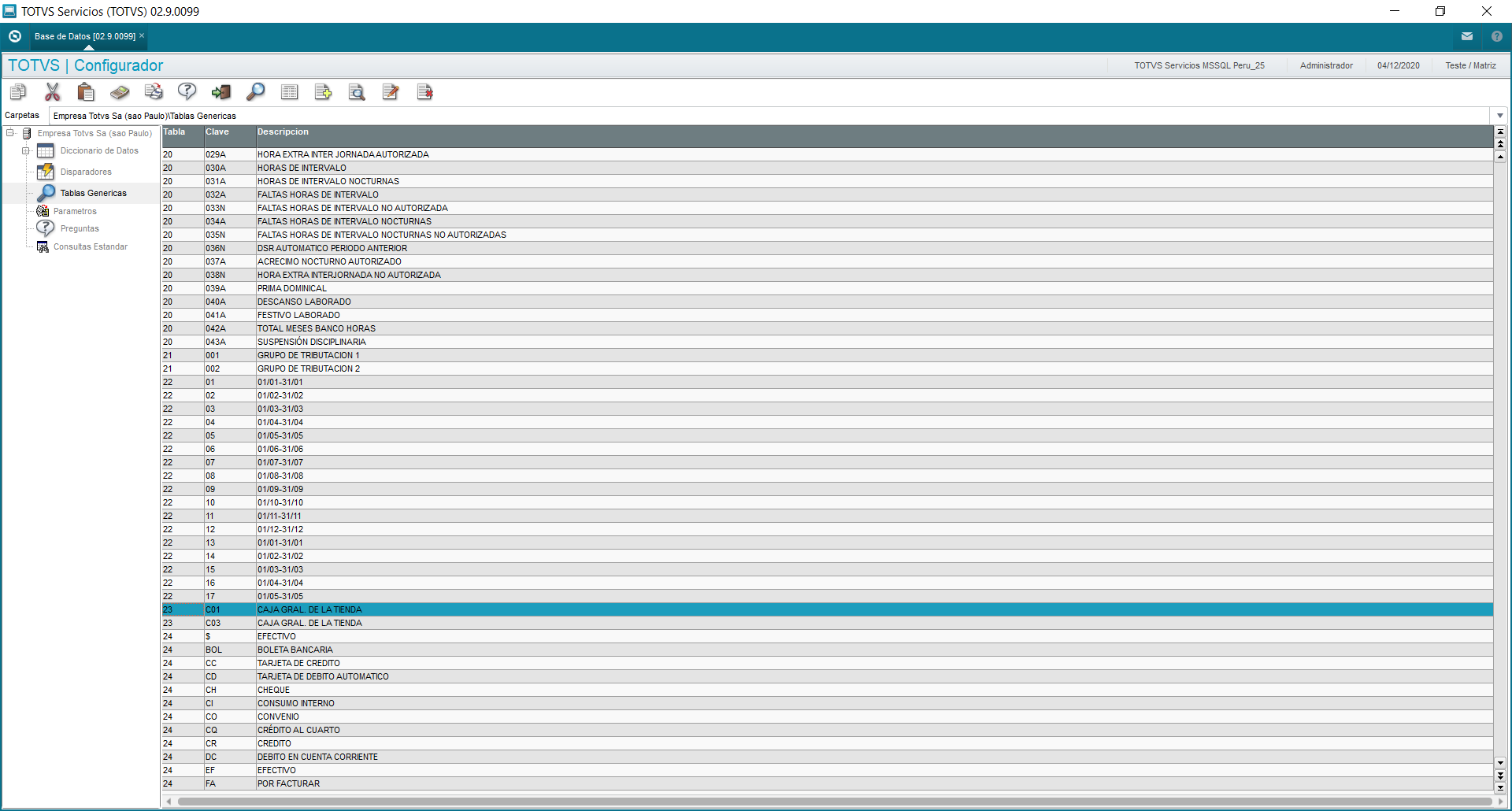Open the mail envelope icon

pos(1467,36)
